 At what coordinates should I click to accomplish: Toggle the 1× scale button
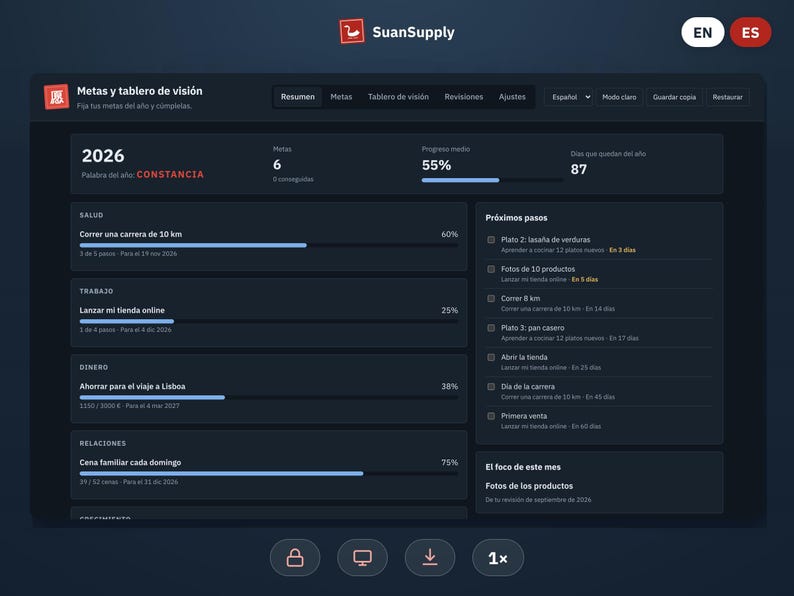point(498,558)
